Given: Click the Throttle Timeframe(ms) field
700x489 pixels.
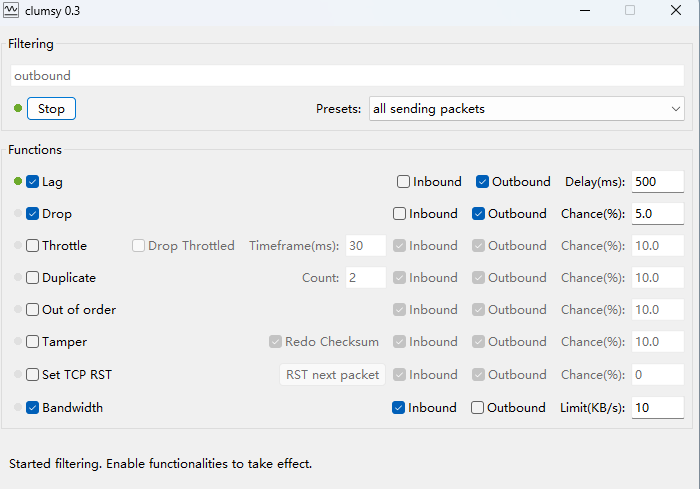Looking at the screenshot, I should click(366, 246).
